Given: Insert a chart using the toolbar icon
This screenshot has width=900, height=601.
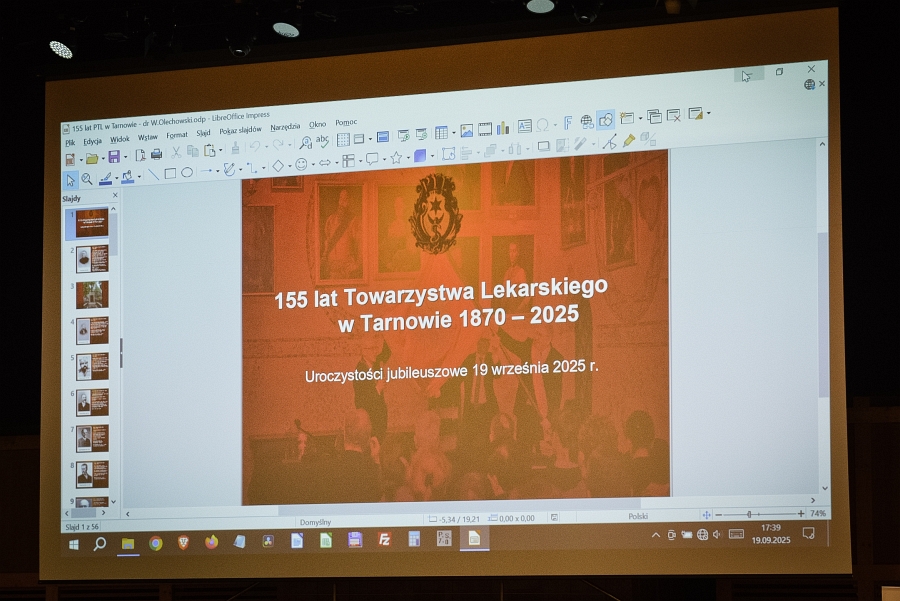Looking at the screenshot, I should click(x=502, y=128).
